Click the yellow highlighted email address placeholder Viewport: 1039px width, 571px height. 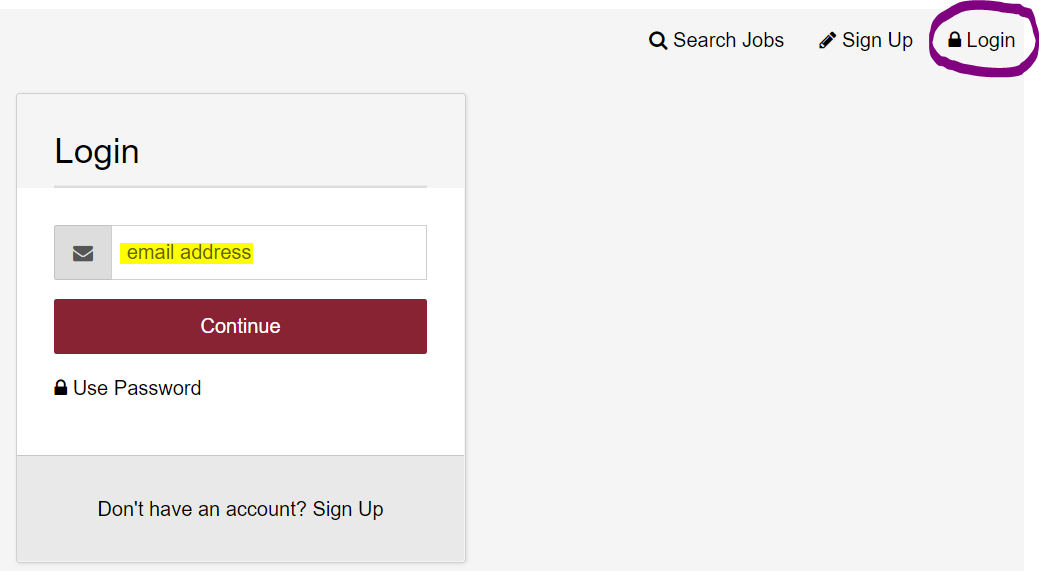(x=186, y=252)
